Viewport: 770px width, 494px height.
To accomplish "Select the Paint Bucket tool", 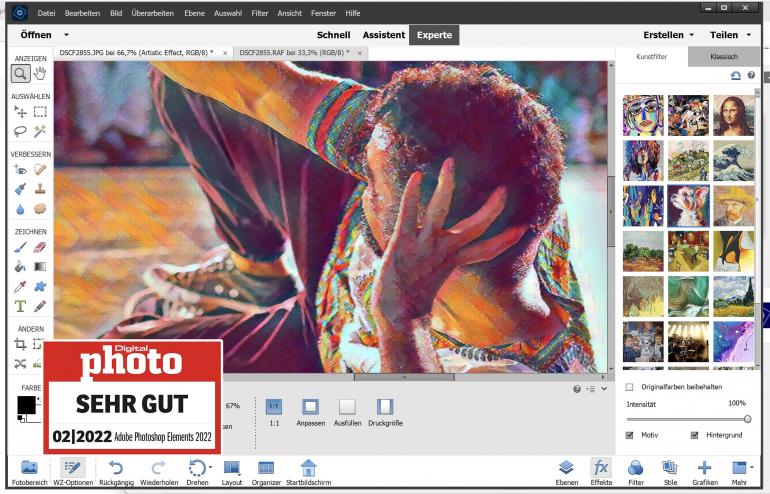I will pyautogui.click(x=20, y=267).
